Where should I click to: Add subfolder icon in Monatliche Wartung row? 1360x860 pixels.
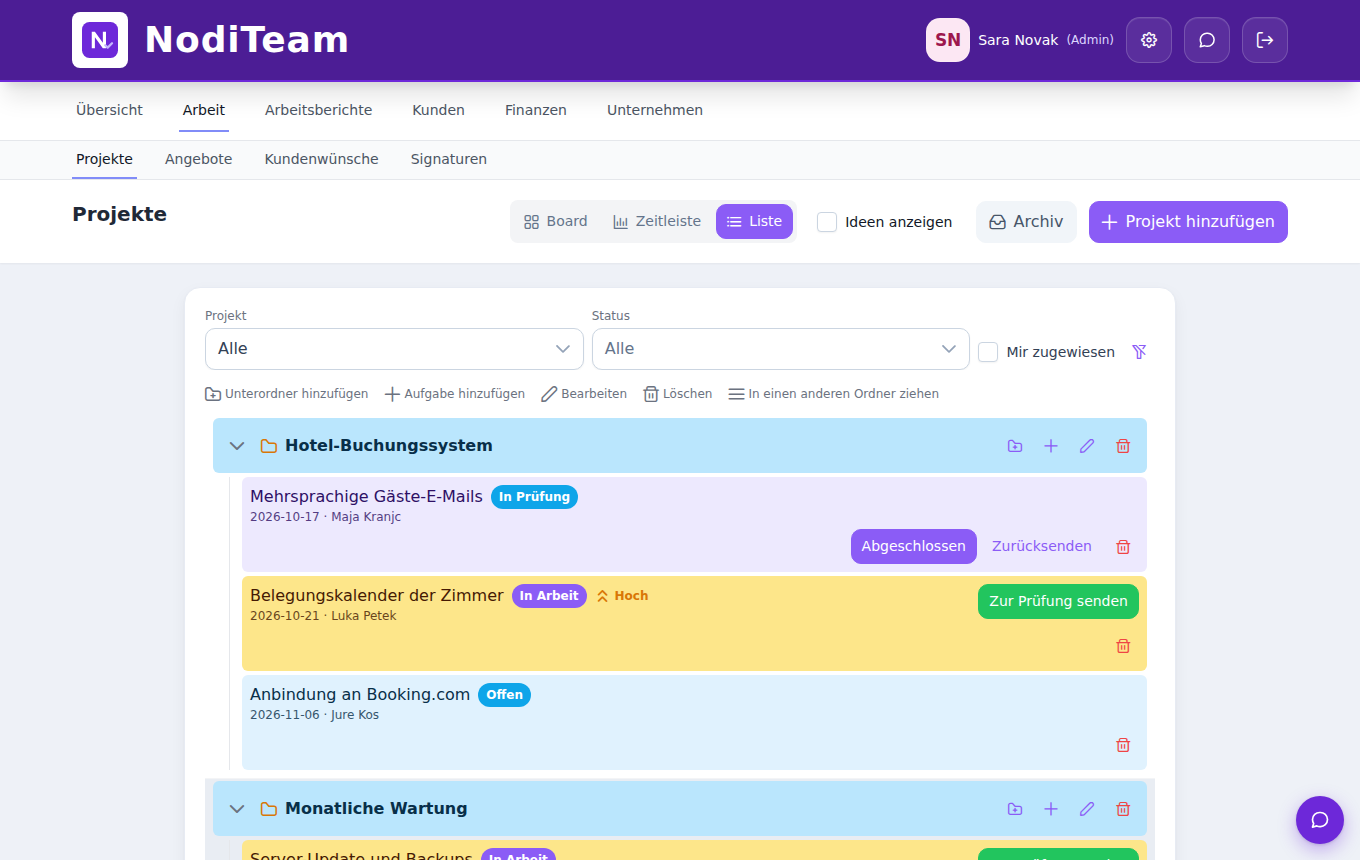1015,809
